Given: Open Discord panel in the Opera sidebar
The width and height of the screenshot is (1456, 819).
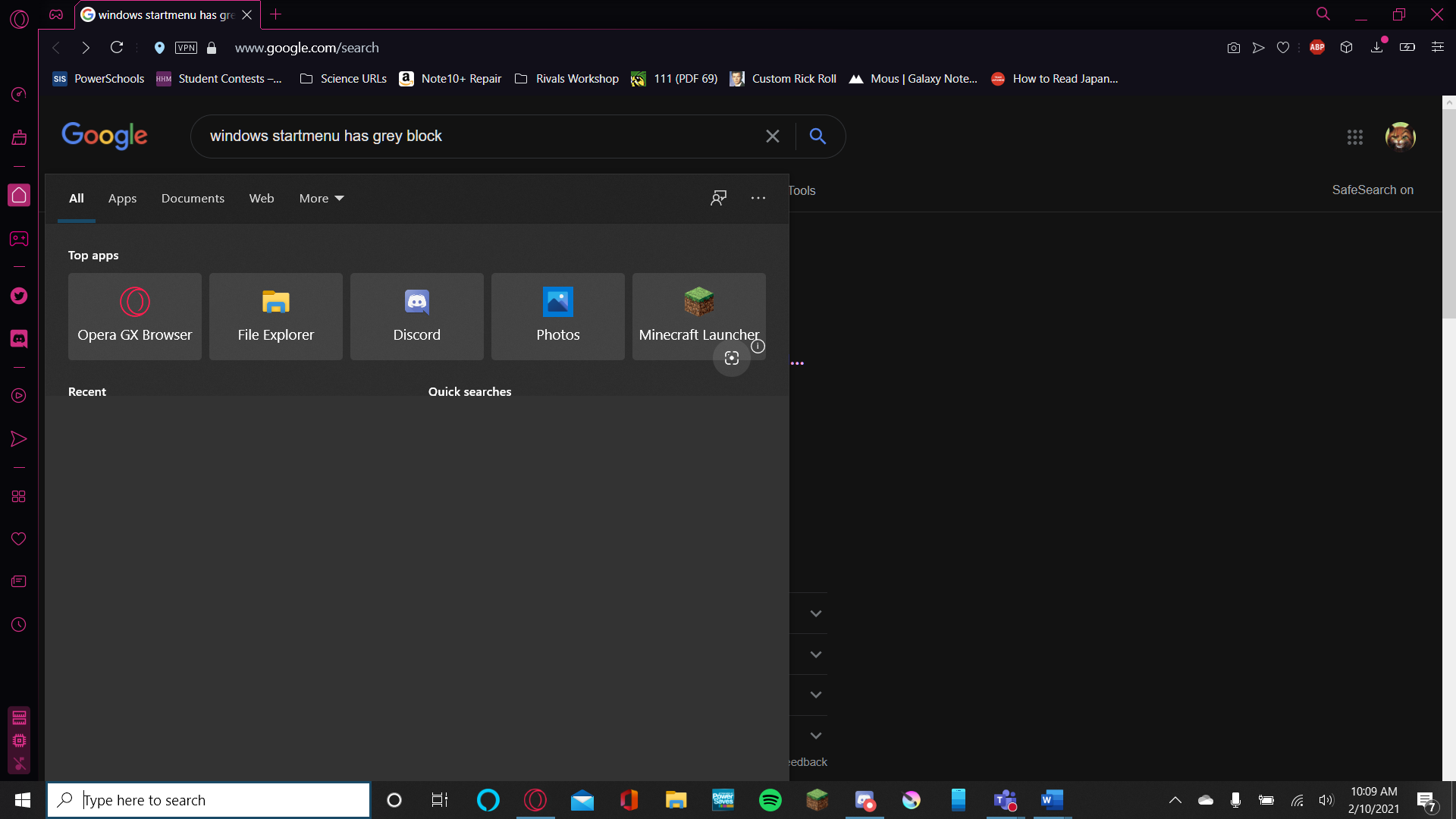Looking at the screenshot, I should (19, 338).
